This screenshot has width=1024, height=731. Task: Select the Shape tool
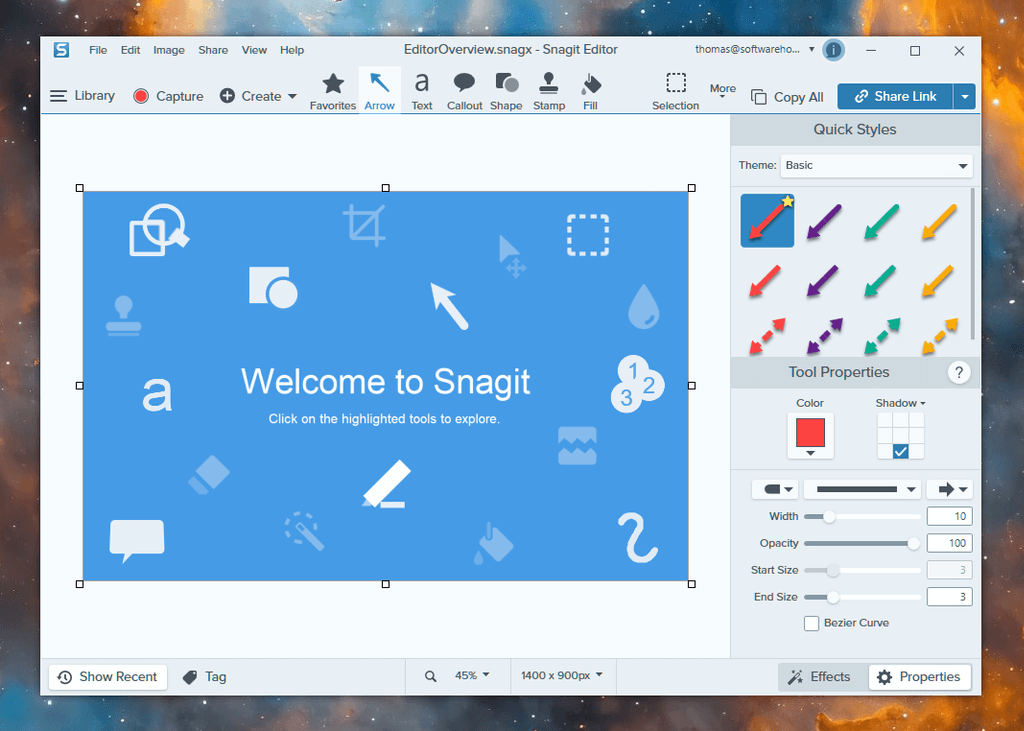[506, 91]
